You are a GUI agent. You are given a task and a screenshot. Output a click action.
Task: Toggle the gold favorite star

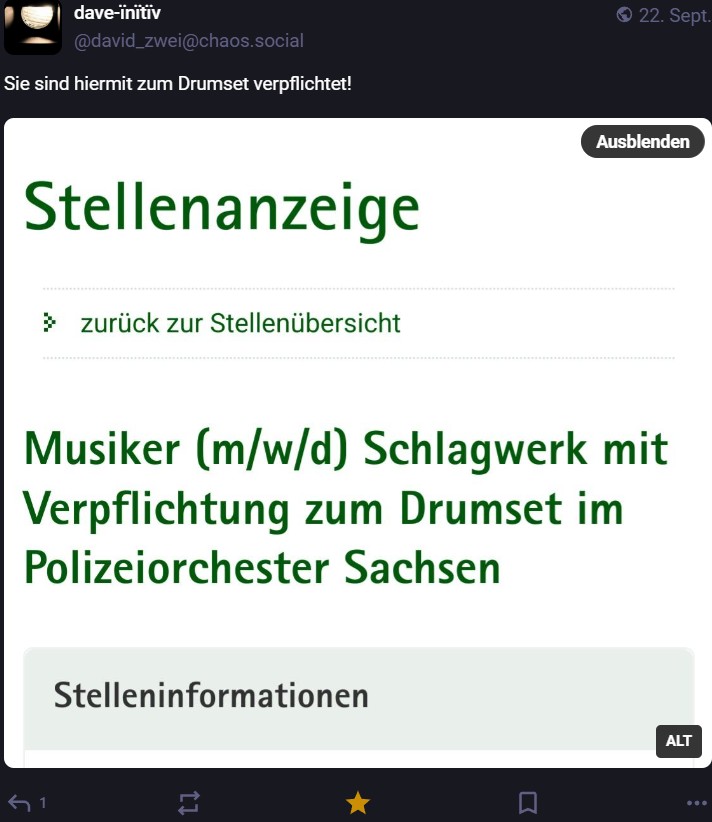point(358,802)
